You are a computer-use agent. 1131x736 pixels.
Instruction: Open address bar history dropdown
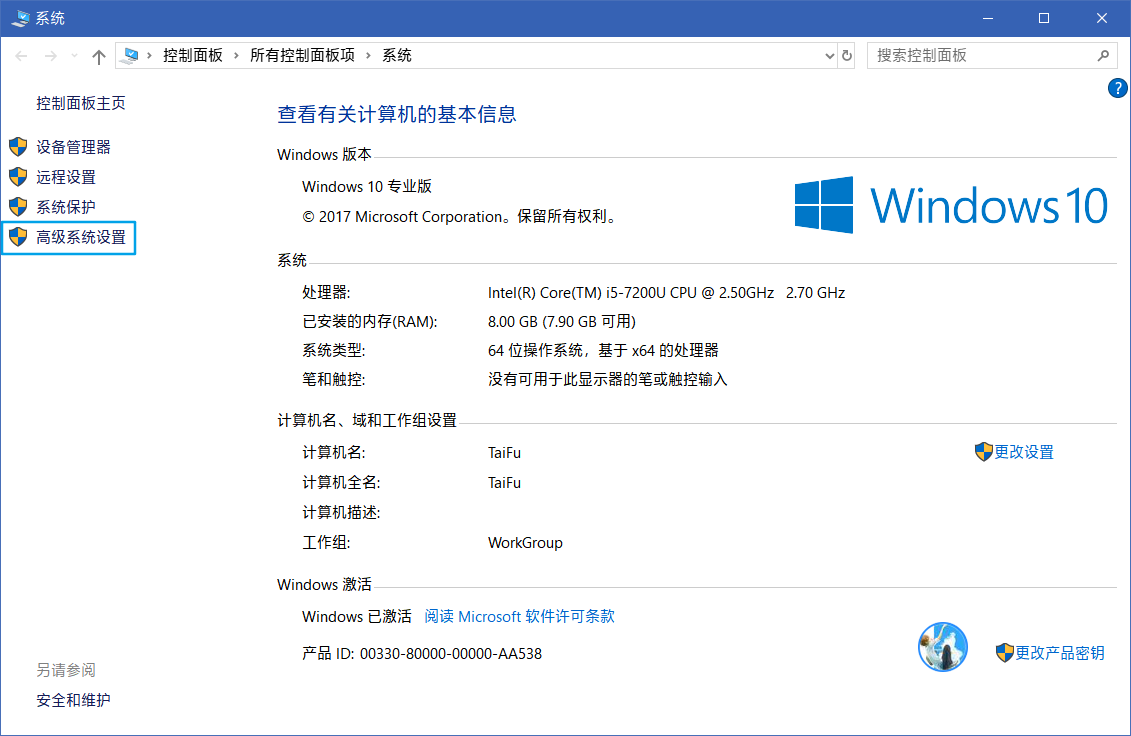click(829, 56)
